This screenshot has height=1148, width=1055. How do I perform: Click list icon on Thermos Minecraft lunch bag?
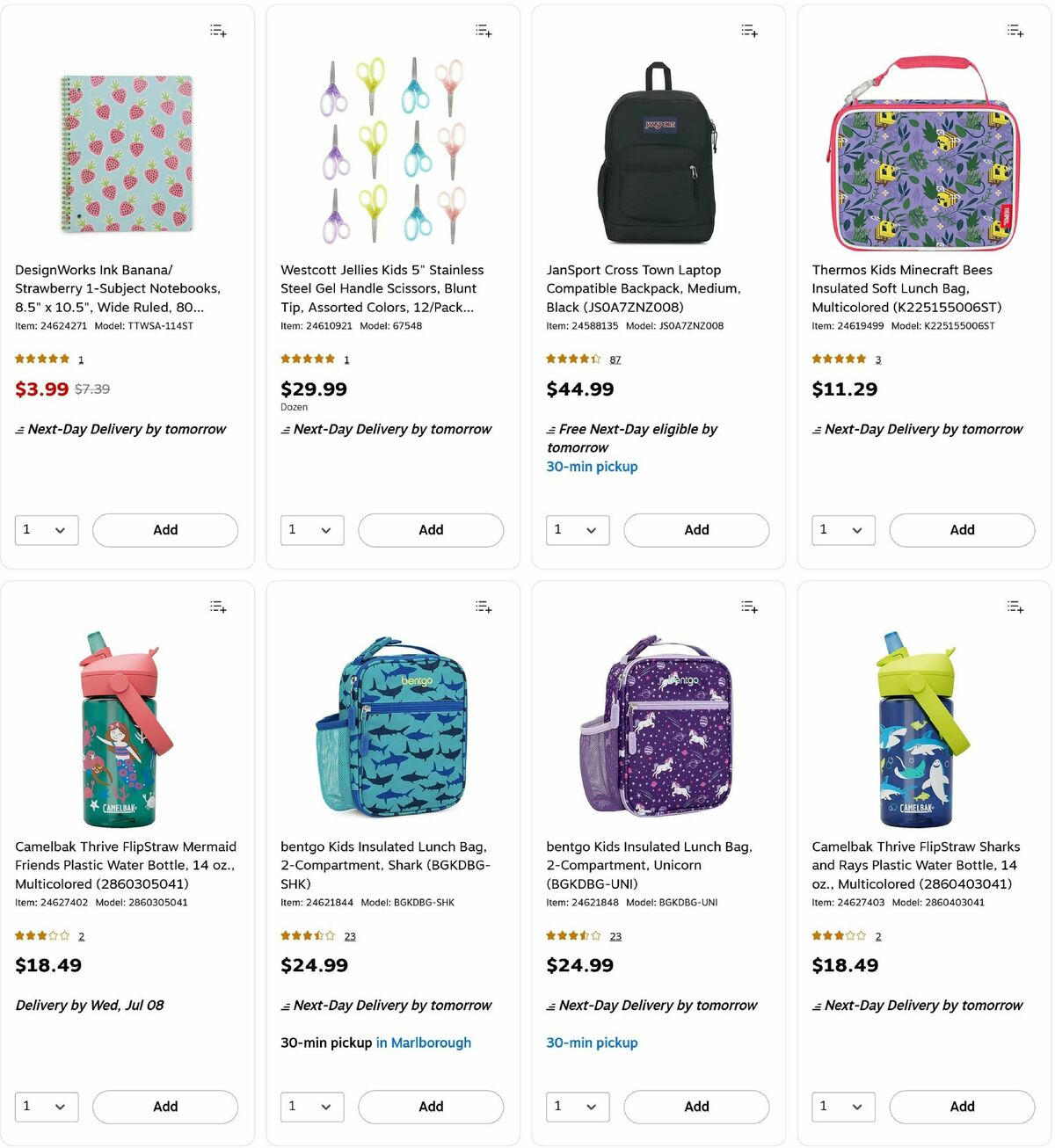tap(1015, 31)
